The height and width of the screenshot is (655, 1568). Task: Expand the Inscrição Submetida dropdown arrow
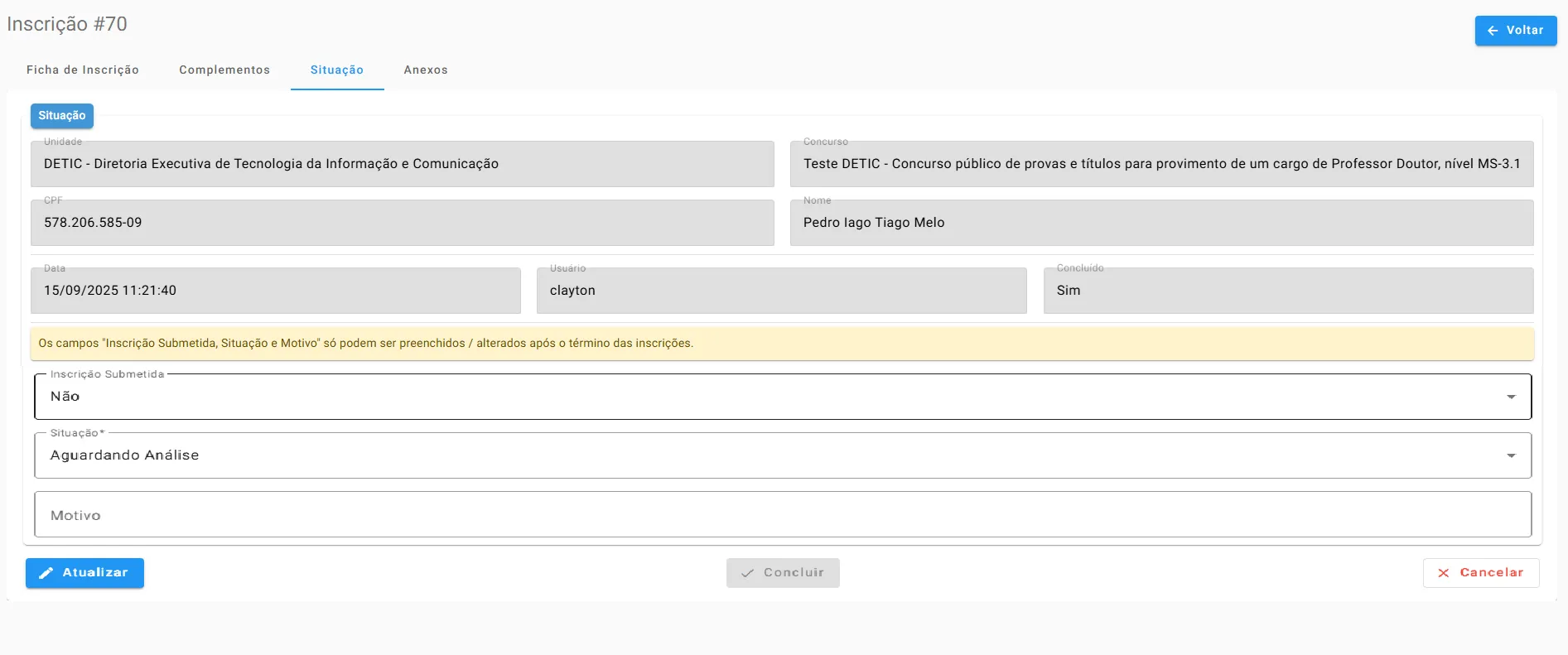click(x=1511, y=397)
